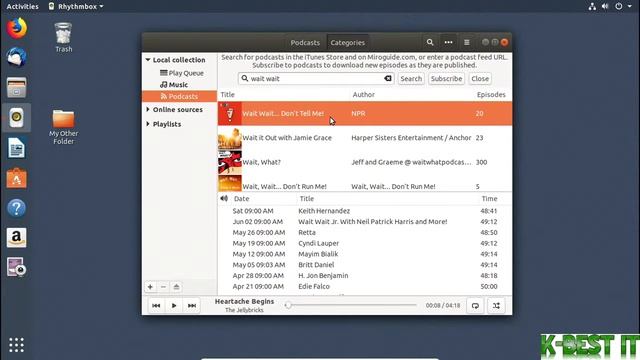Select the Mayim Bialik episode
Image resolution: width=640 pixels, height=360 pixels.
point(365,254)
